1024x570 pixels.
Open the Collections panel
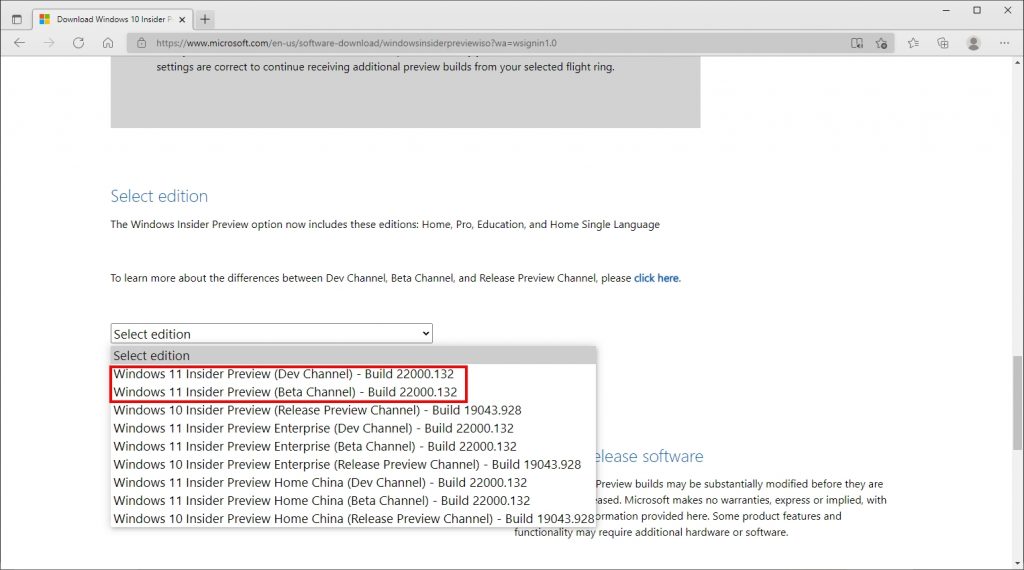[x=942, y=43]
